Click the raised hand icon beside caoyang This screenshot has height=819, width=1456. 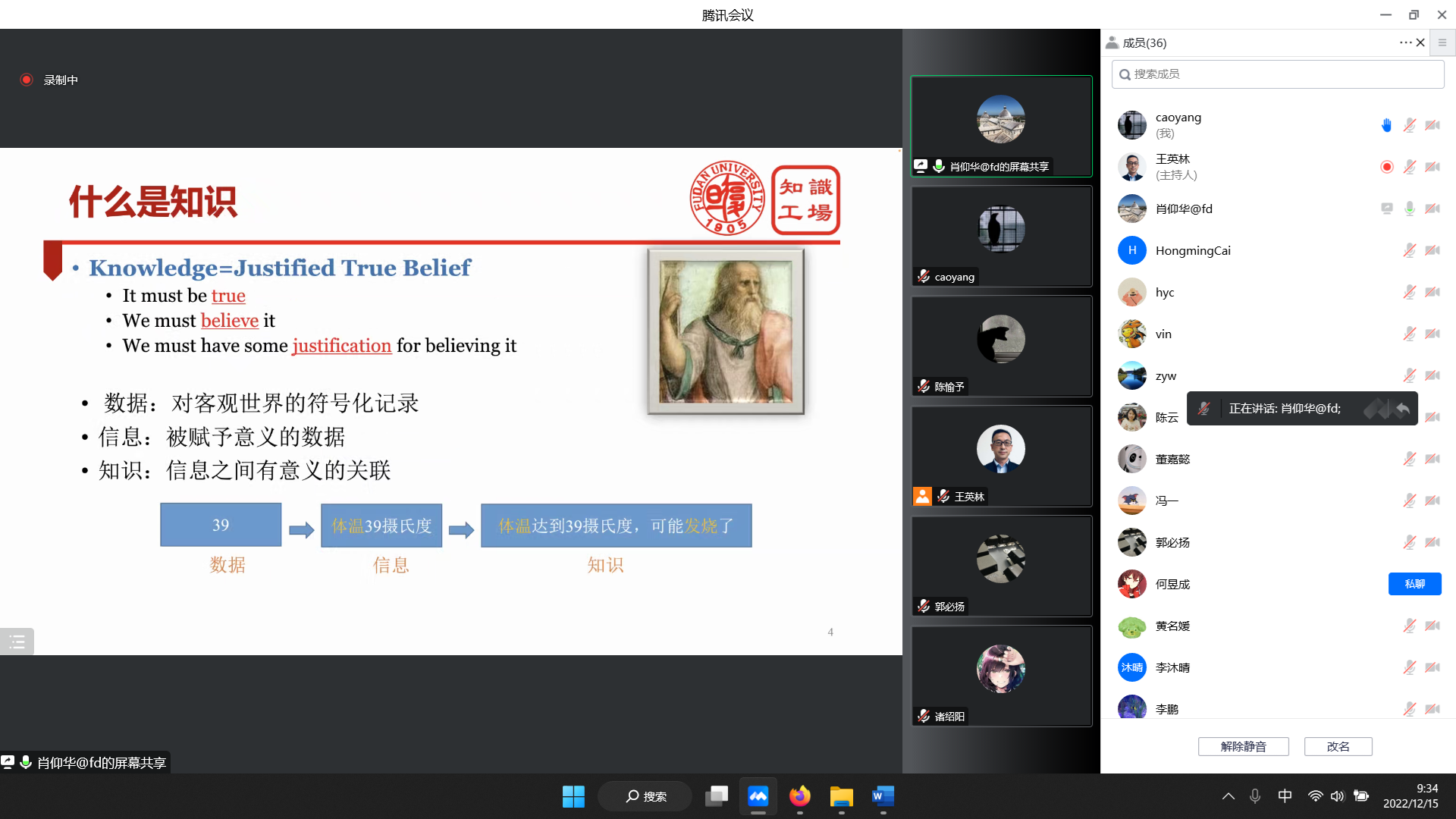(x=1386, y=125)
